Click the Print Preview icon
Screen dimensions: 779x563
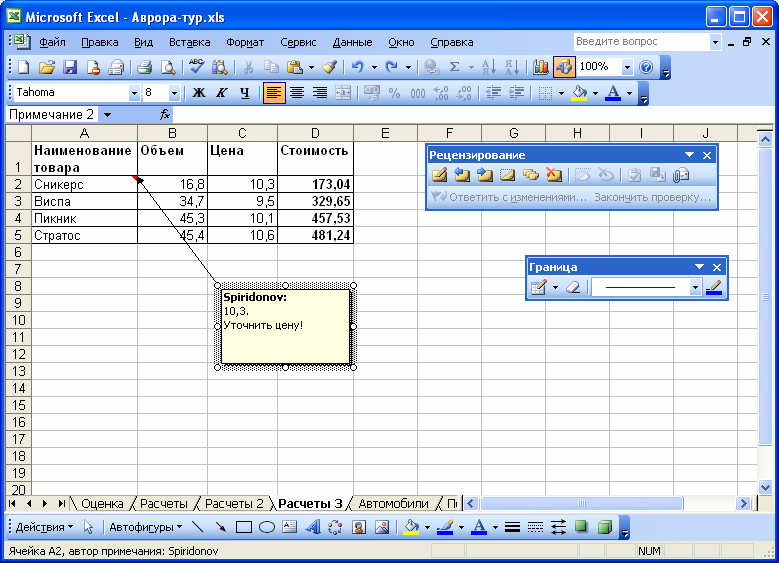point(168,67)
